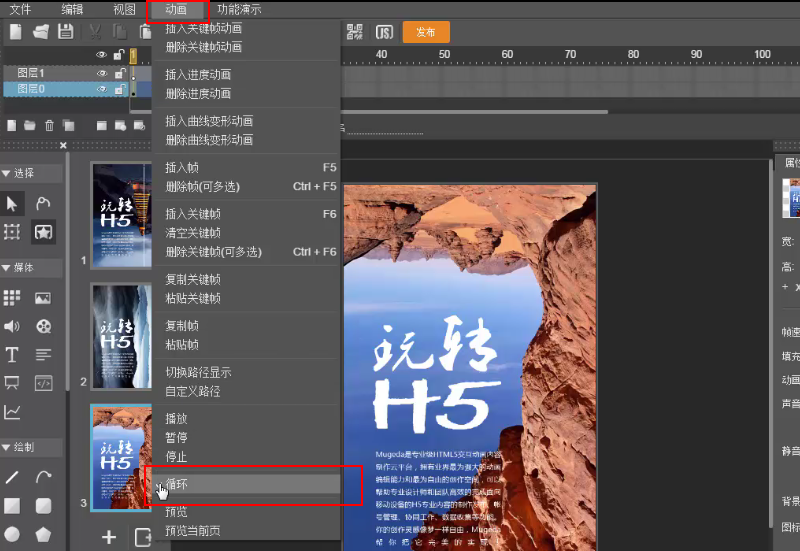Insert audio with the speaker icon
This screenshot has height=551, width=800.
coord(12,326)
